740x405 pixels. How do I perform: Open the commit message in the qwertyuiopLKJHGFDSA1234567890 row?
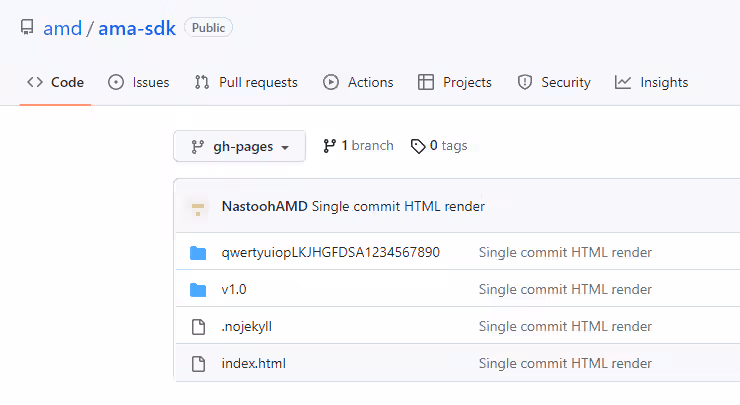coord(565,252)
